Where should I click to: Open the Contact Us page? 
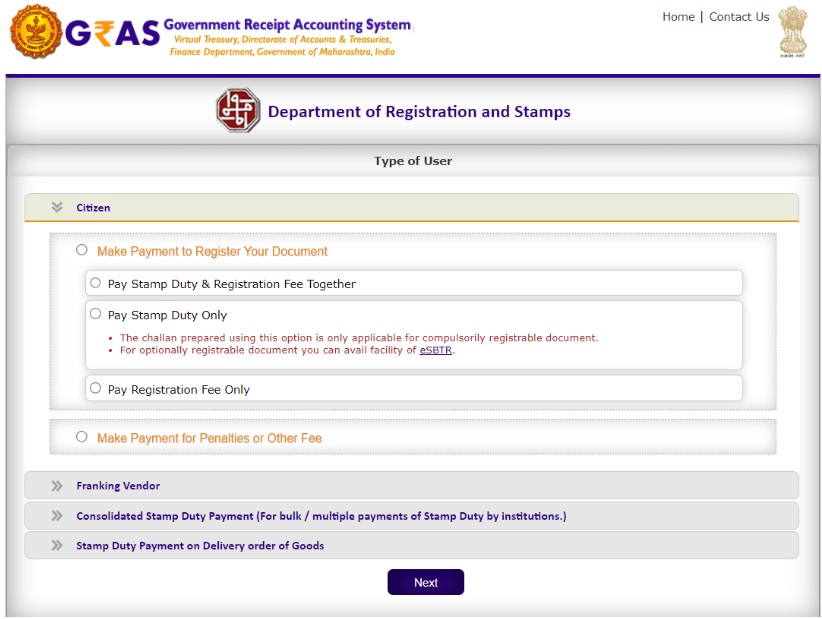739,17
